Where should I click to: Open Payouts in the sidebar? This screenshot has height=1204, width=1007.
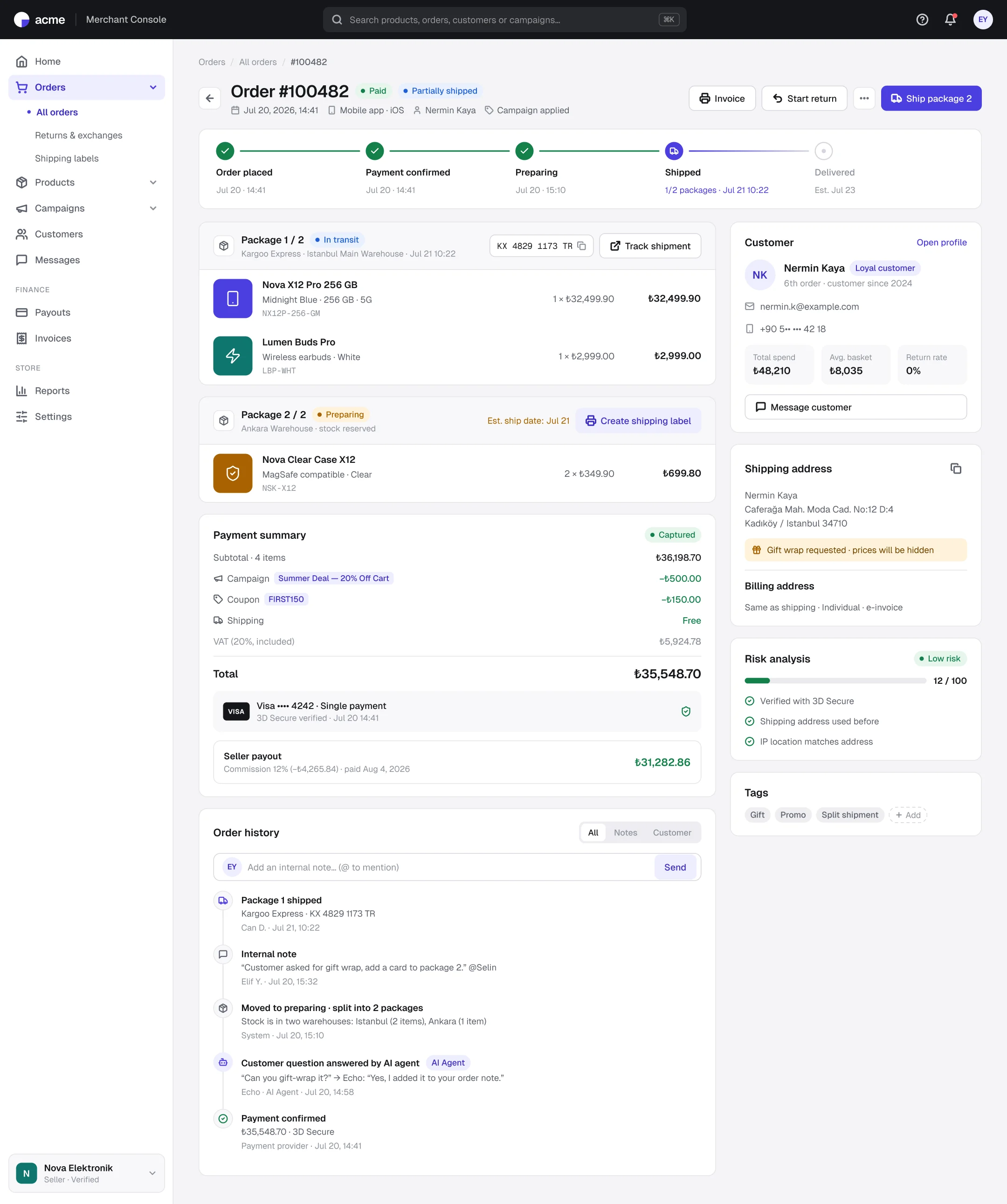coord(87,312)
